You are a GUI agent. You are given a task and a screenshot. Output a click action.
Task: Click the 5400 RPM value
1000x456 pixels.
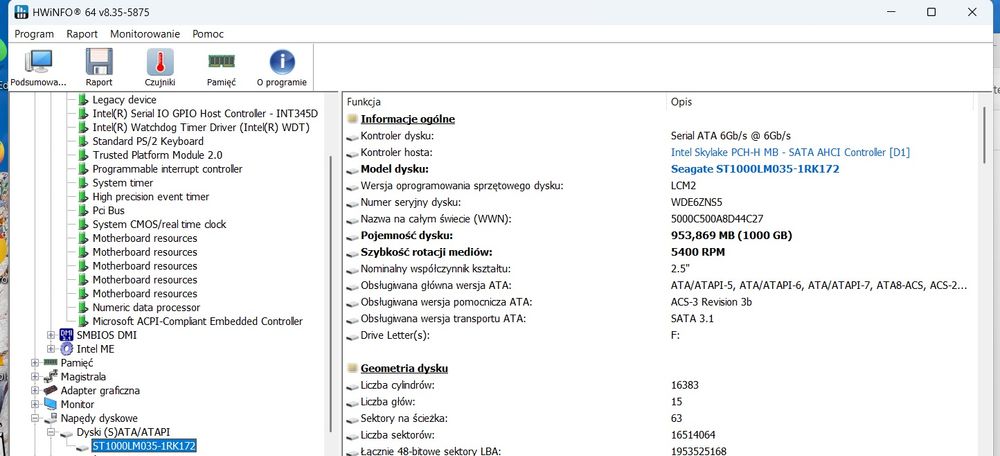click(698, 252)
